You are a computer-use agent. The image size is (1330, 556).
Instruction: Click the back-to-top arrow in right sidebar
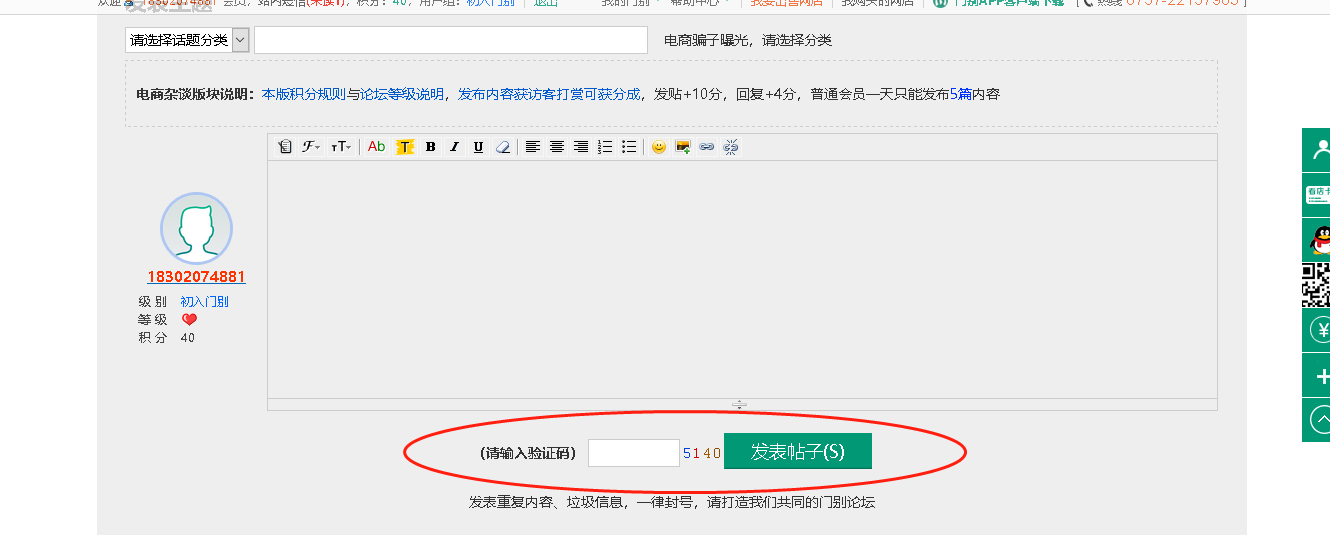[1317, 419]
